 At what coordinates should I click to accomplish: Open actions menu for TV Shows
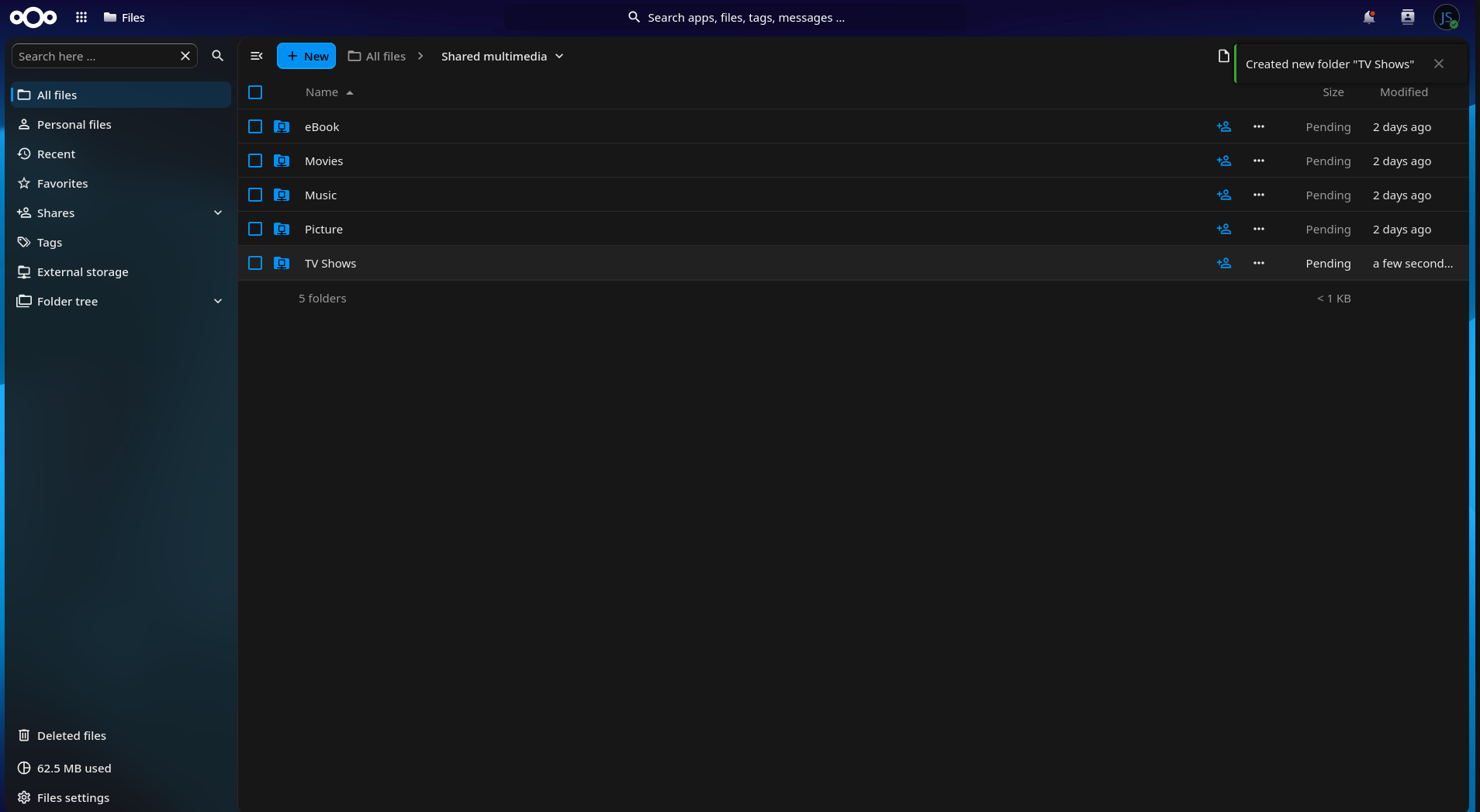[x=1259, y=263]
